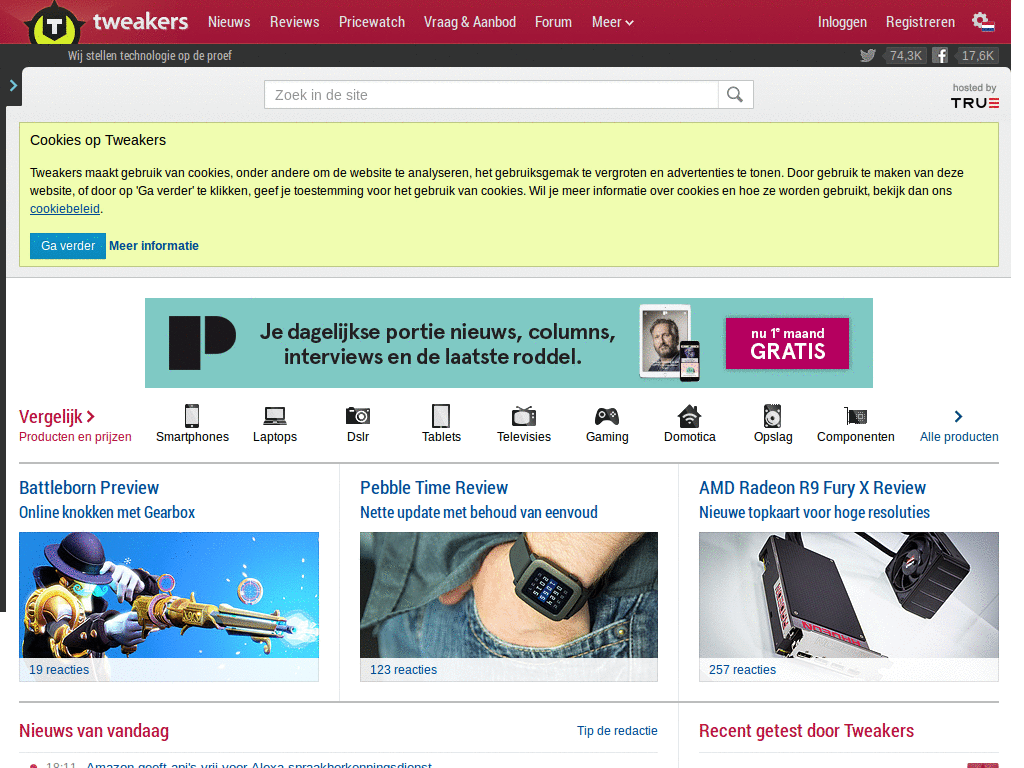Click the magnifier search icon

pyautogui.click(x=735, y=95)
